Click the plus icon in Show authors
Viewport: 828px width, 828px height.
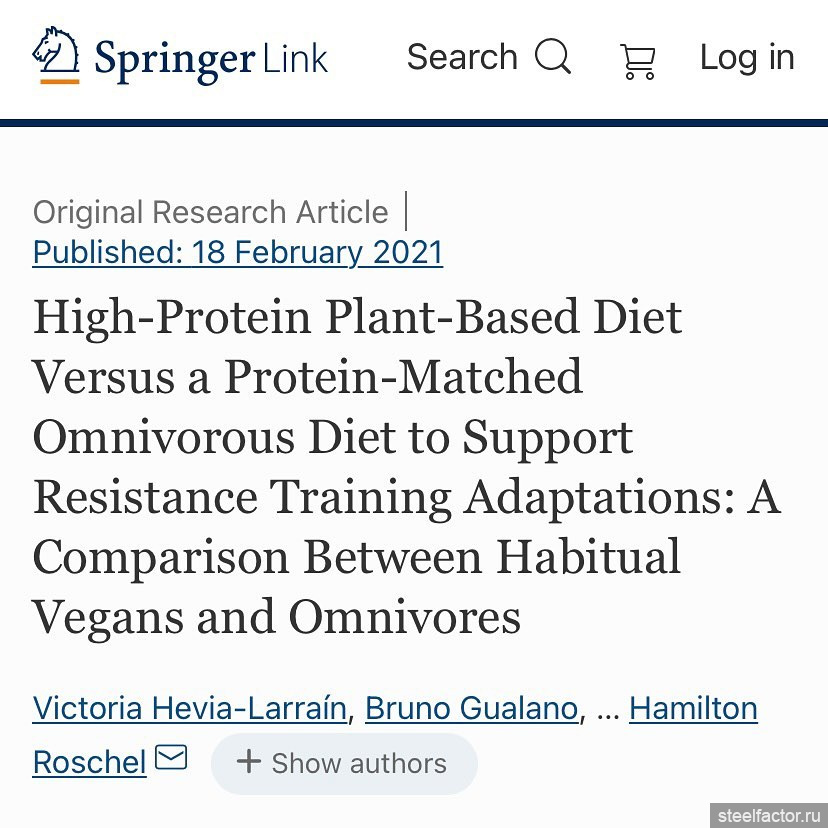tap(249, 762)
